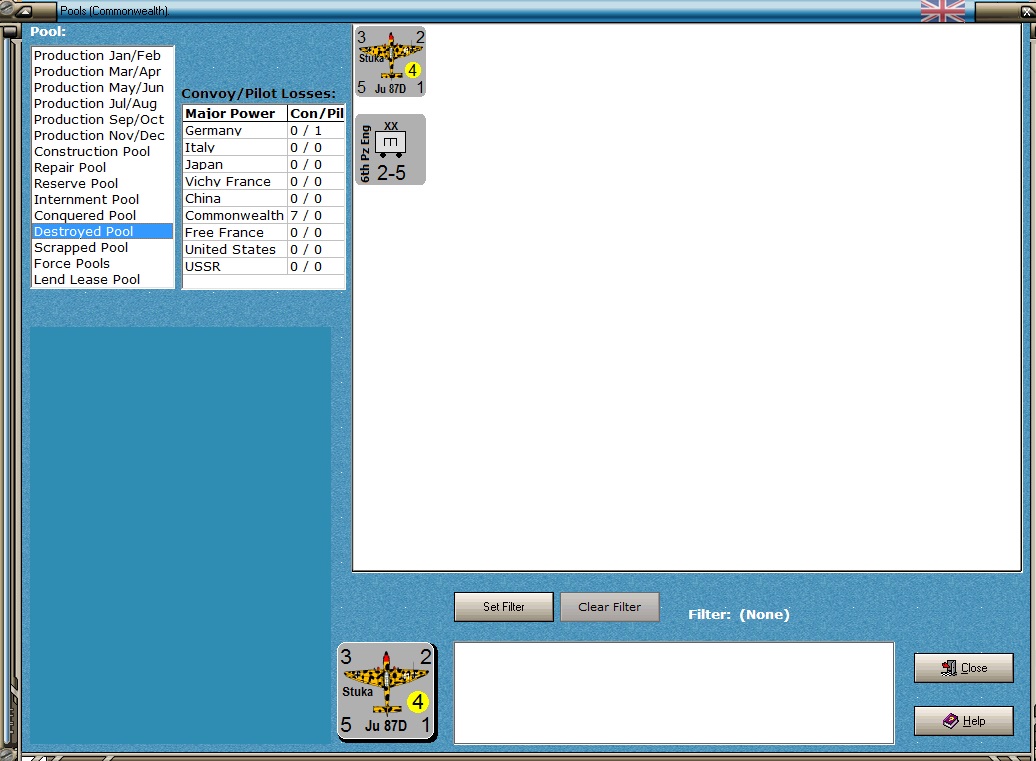
Task: Click the British flag icon in title bar
Action: tap(942, 11)
